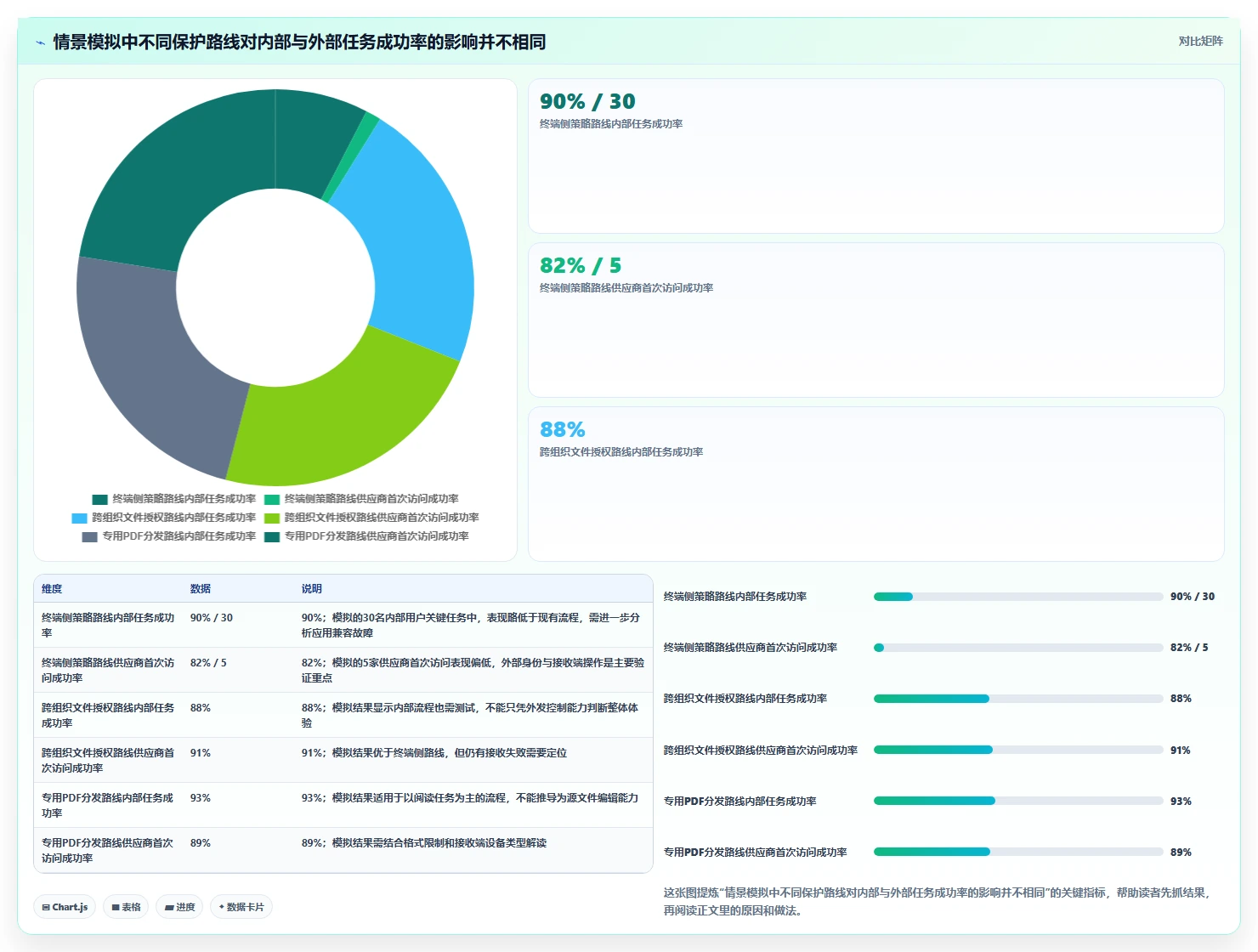
Task: Toggle legend swatch for 专用PDF分发路线内部任务成功率
Action: [x=90, y=537]
